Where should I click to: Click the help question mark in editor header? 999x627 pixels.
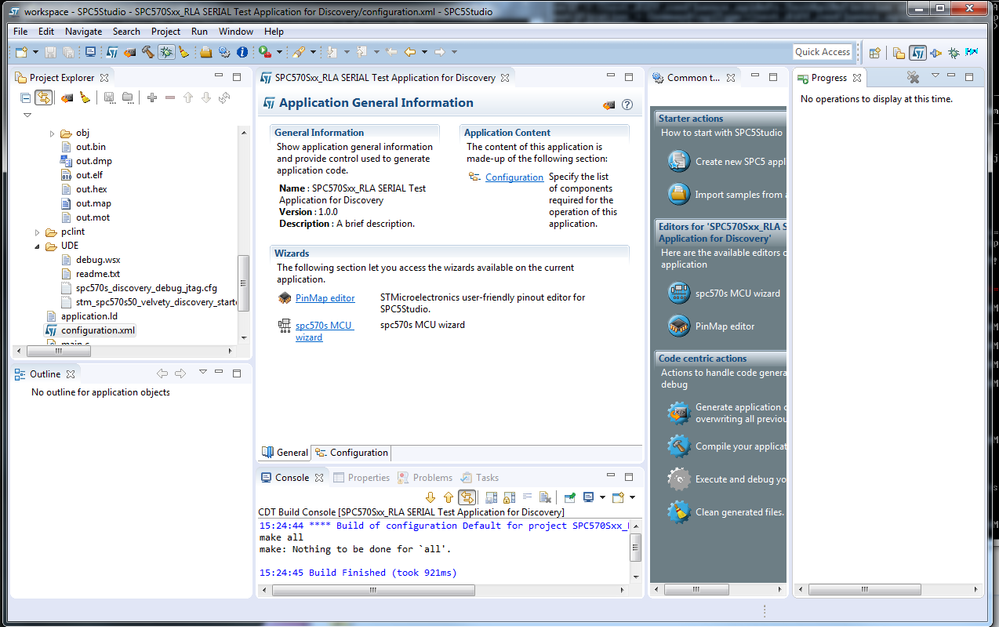[628, 104]
